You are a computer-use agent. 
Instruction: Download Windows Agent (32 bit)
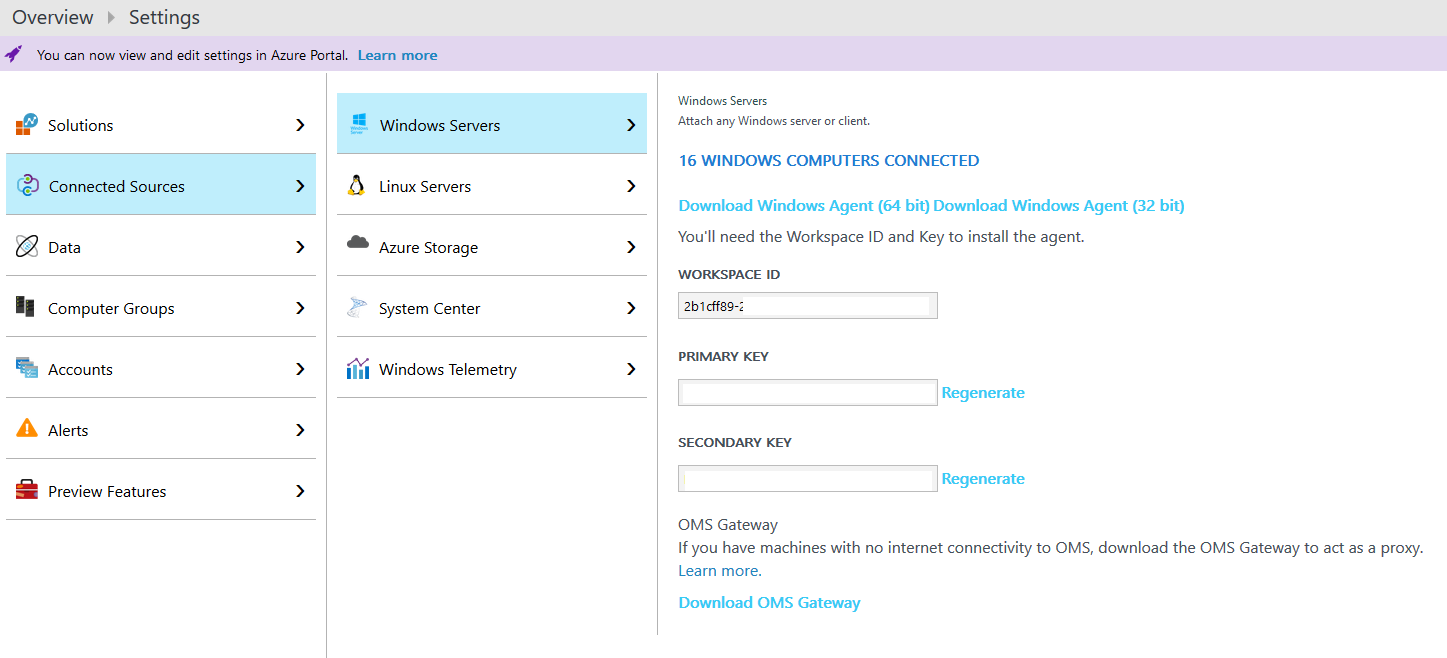[1059, 206]
